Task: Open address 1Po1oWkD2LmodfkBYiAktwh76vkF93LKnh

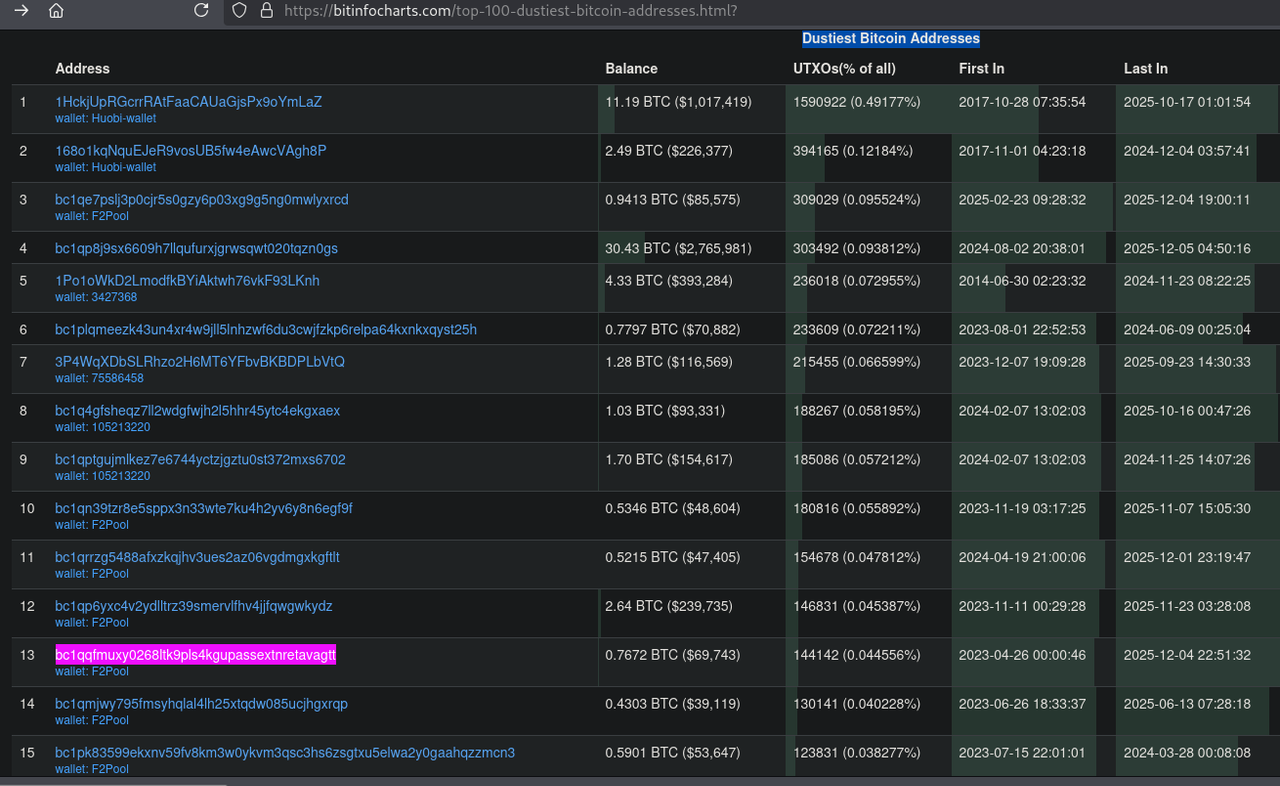Action: point(188,281)
